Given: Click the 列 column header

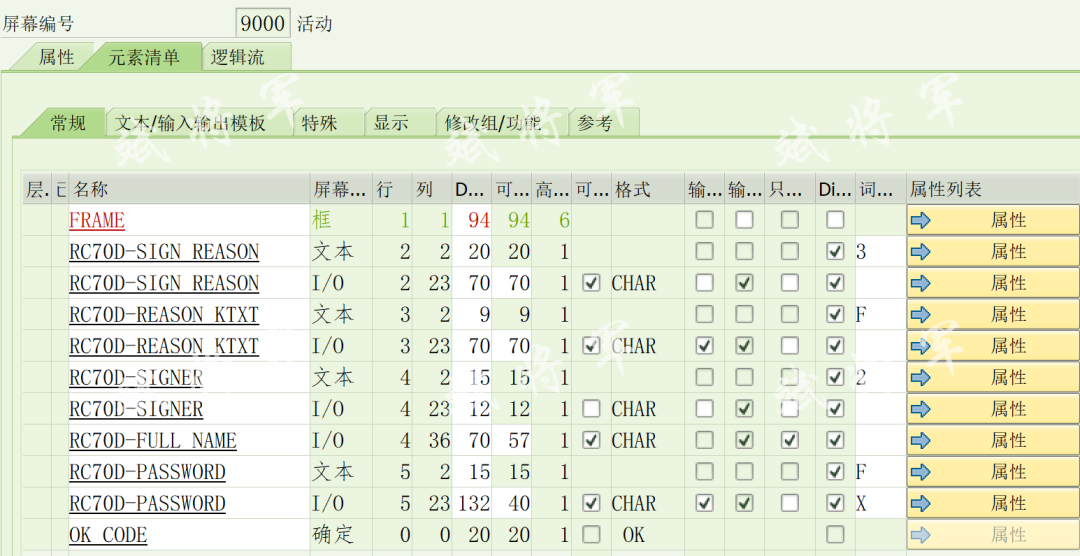Looking at the screenshot, I should pos(432,189).
